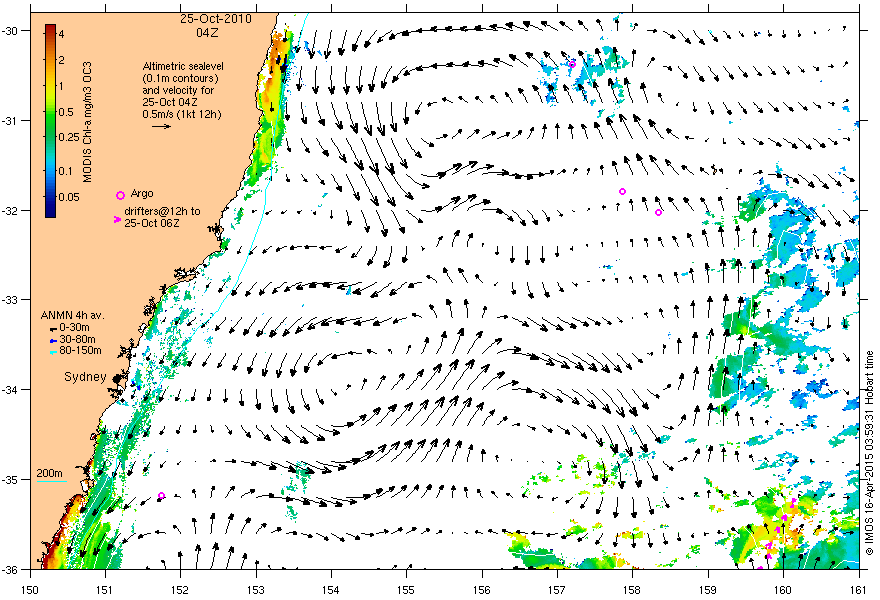Click the colorbar near the dark blue 0.05 level
The height and width of the screenshot is (600, 880).
pos(50,197)
